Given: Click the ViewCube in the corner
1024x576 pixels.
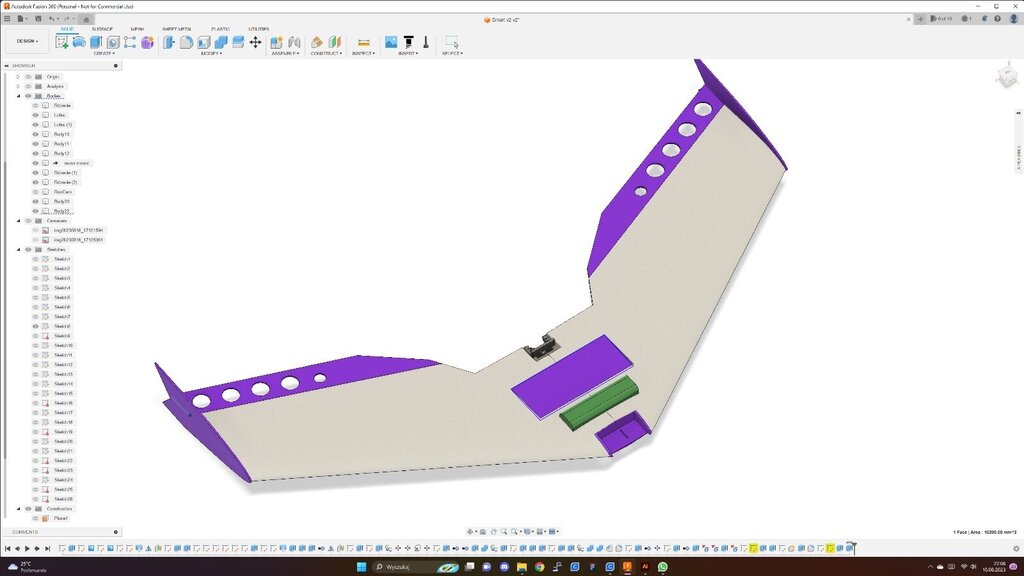Looking at the screenshot, I should (1006, 77).
